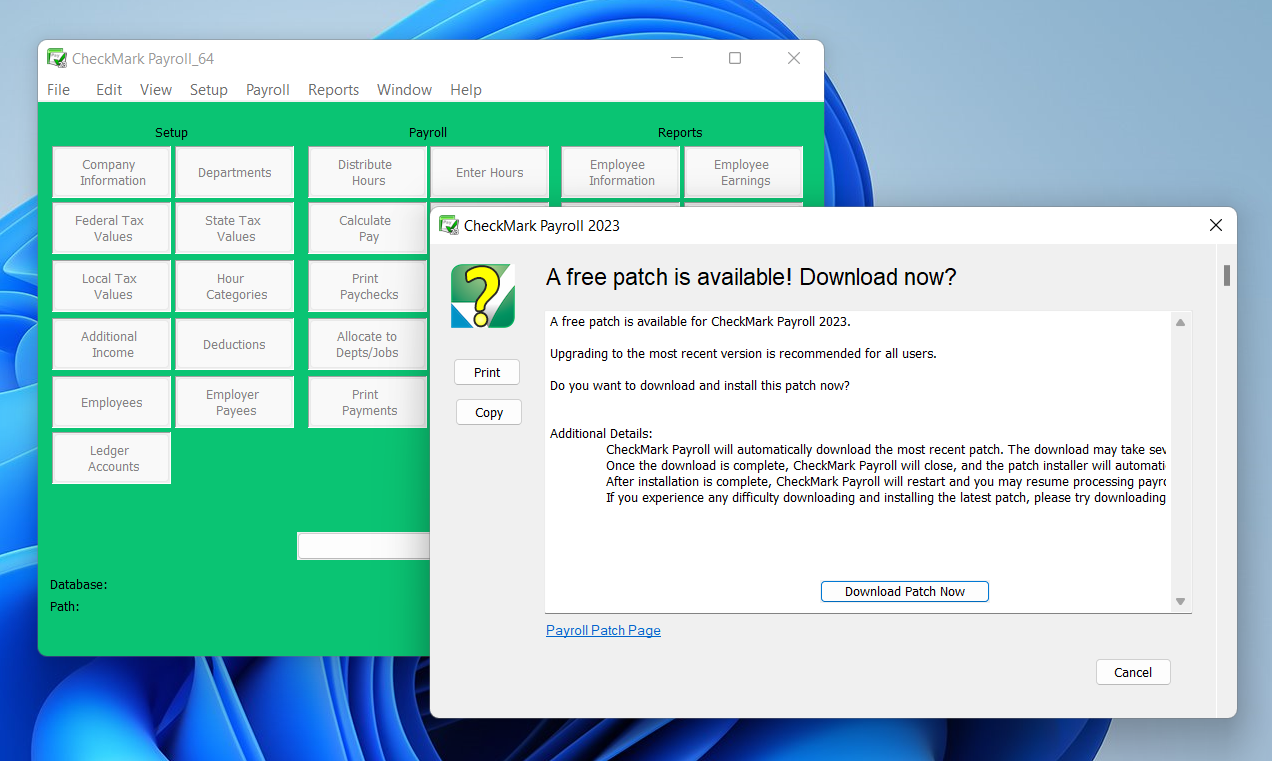1272x761 pixels.
Task: Click the 'Upgrading to the most recent version' line
Action: click(x=743, y=353)
